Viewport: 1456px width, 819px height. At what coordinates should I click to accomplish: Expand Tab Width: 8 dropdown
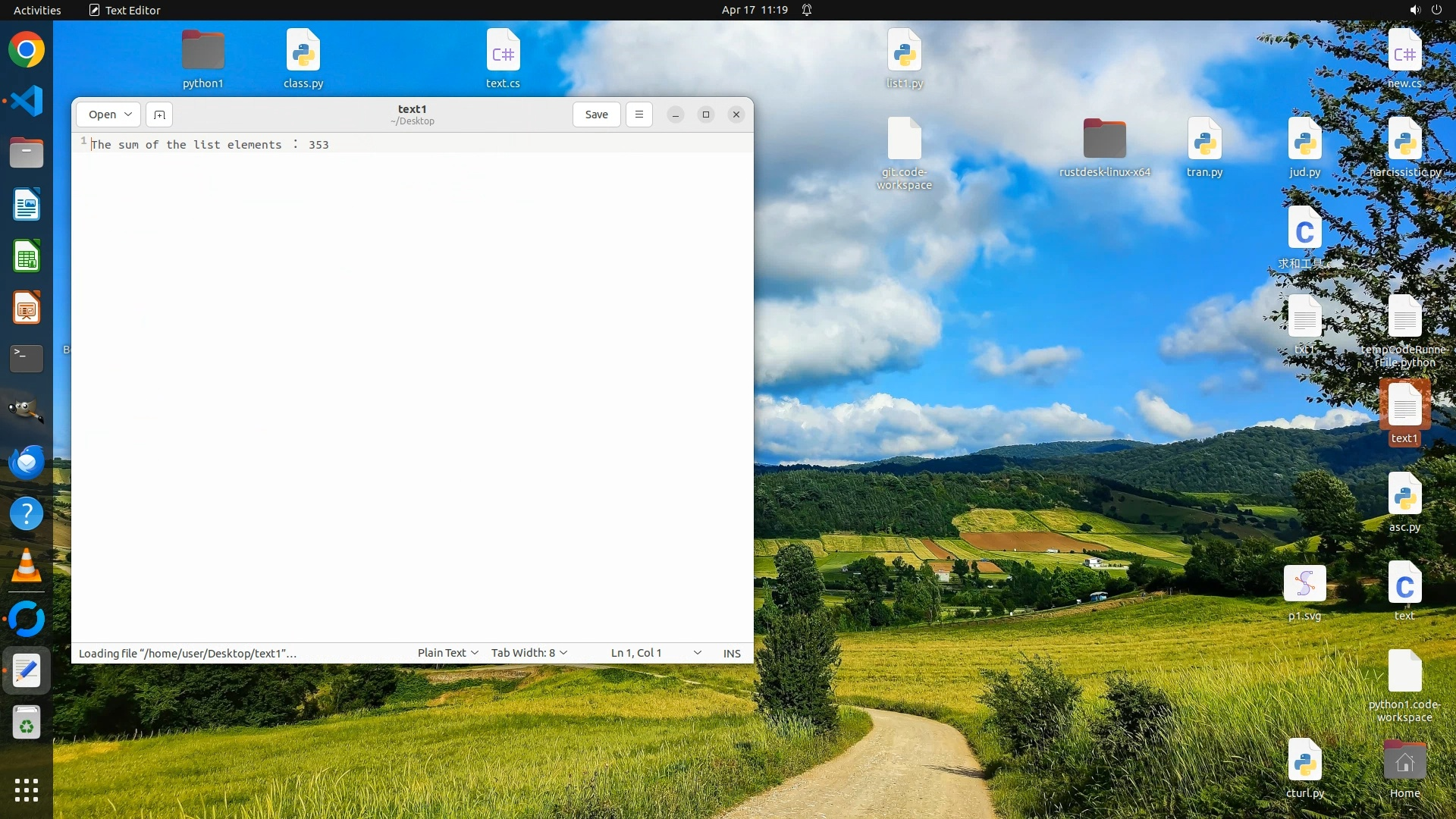[x=529, y=653]
